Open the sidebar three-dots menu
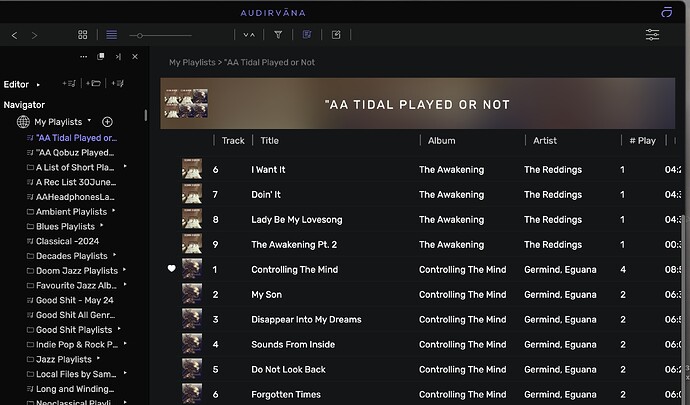The image size is (690, 405). tap(84, 57)
